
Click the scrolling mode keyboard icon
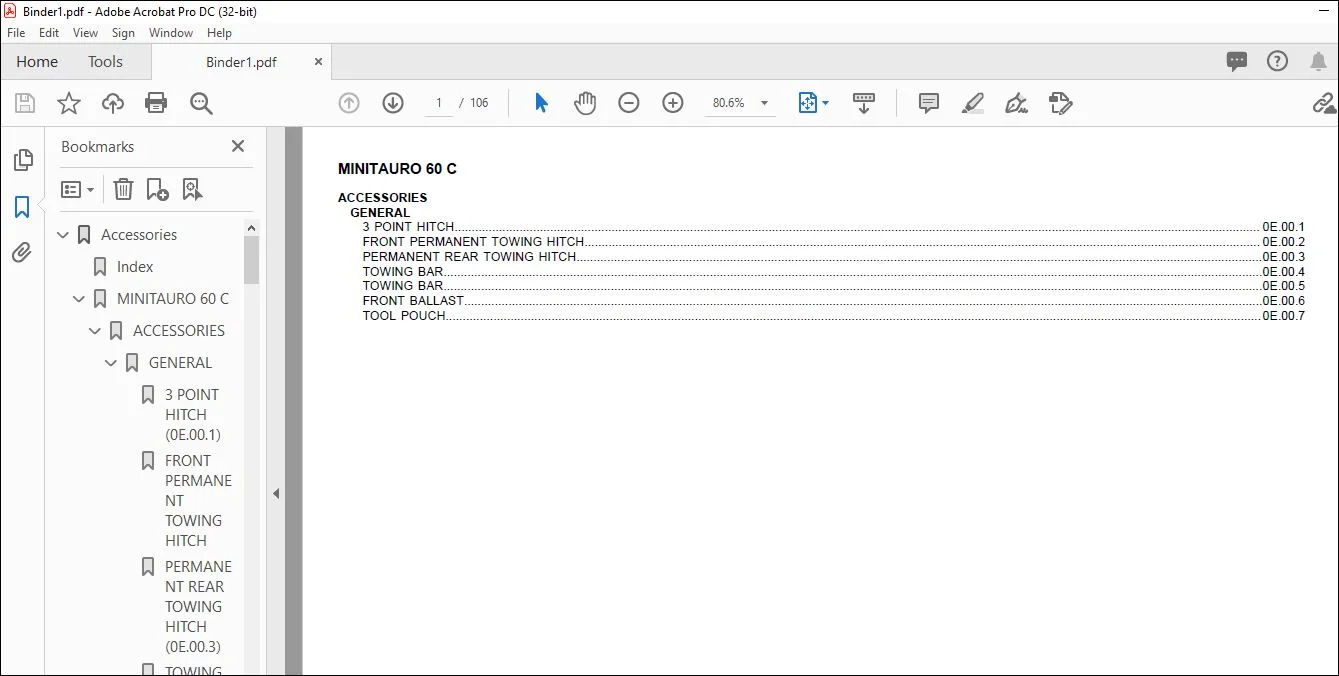864,103
